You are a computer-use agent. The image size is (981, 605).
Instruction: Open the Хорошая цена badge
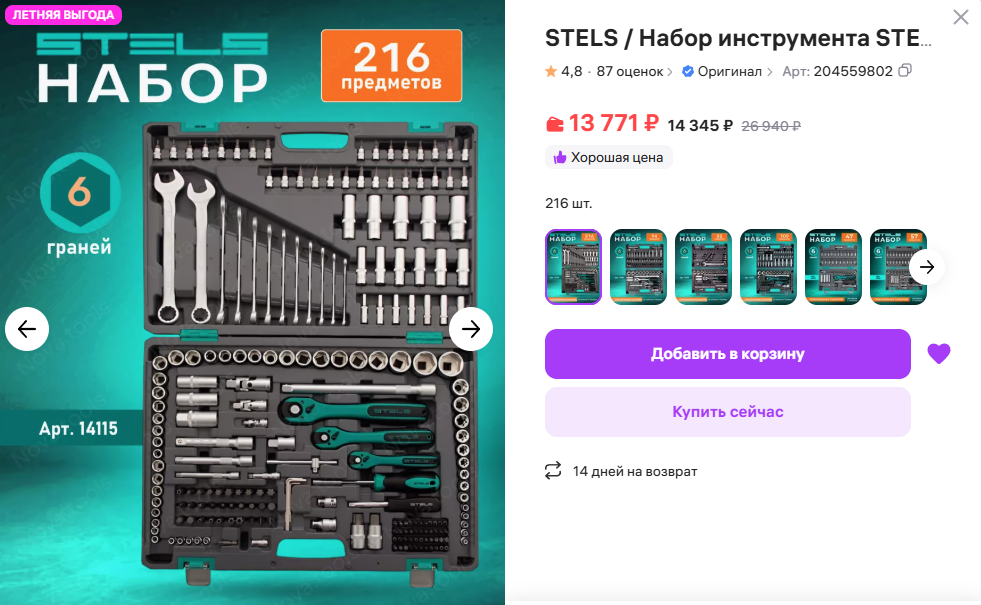[x=609, y=157]
